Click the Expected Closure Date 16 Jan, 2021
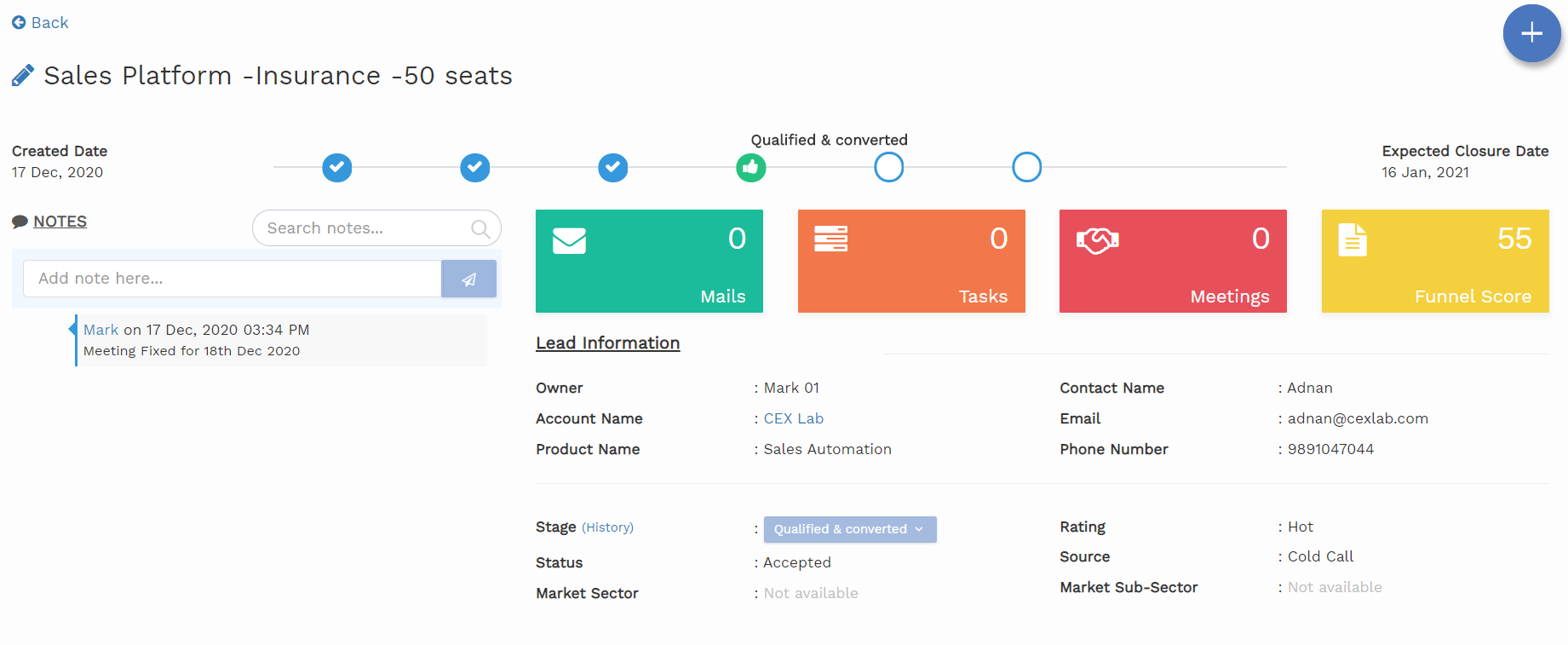Image resolution: width=1568 pixels, height=645 pixels. point(1425,172)
